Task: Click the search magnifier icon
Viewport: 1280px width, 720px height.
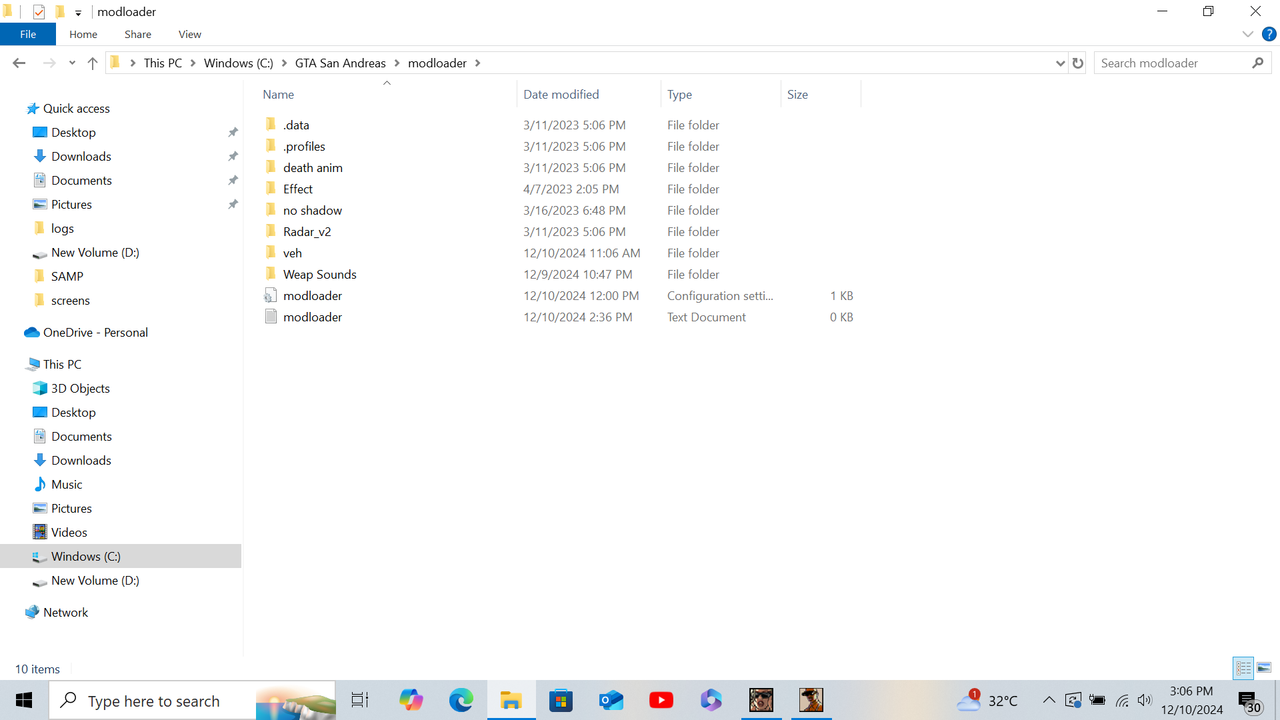Action: (x=1258, y=63)
